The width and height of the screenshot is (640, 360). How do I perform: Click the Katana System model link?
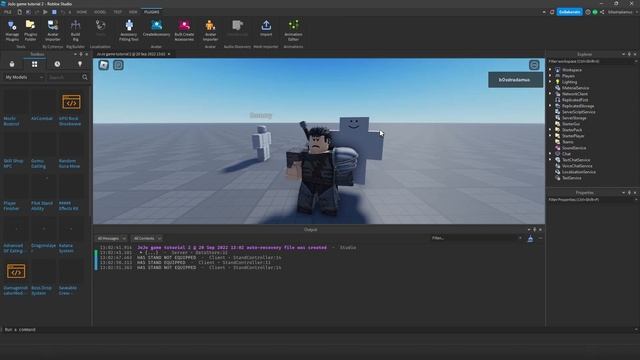tap(66, 248)
